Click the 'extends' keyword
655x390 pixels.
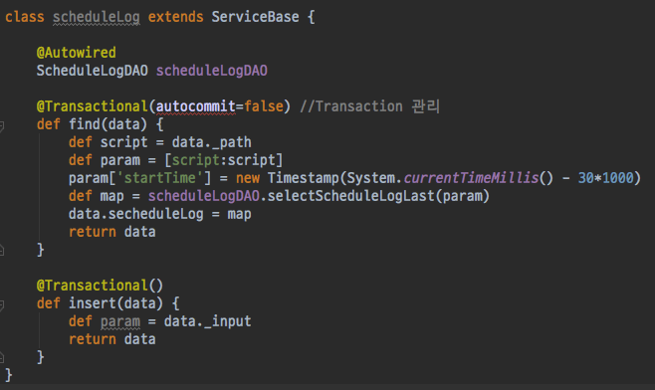tap(175, 17)
